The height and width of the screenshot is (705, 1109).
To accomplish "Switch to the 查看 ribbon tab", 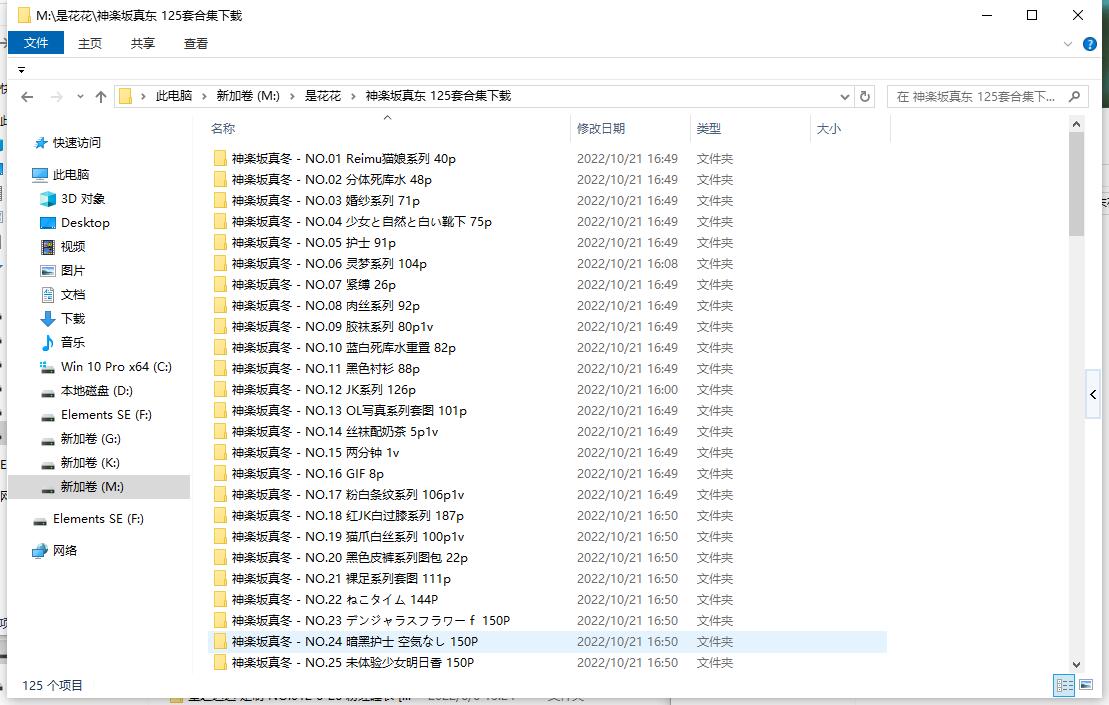I will [196, 43].
